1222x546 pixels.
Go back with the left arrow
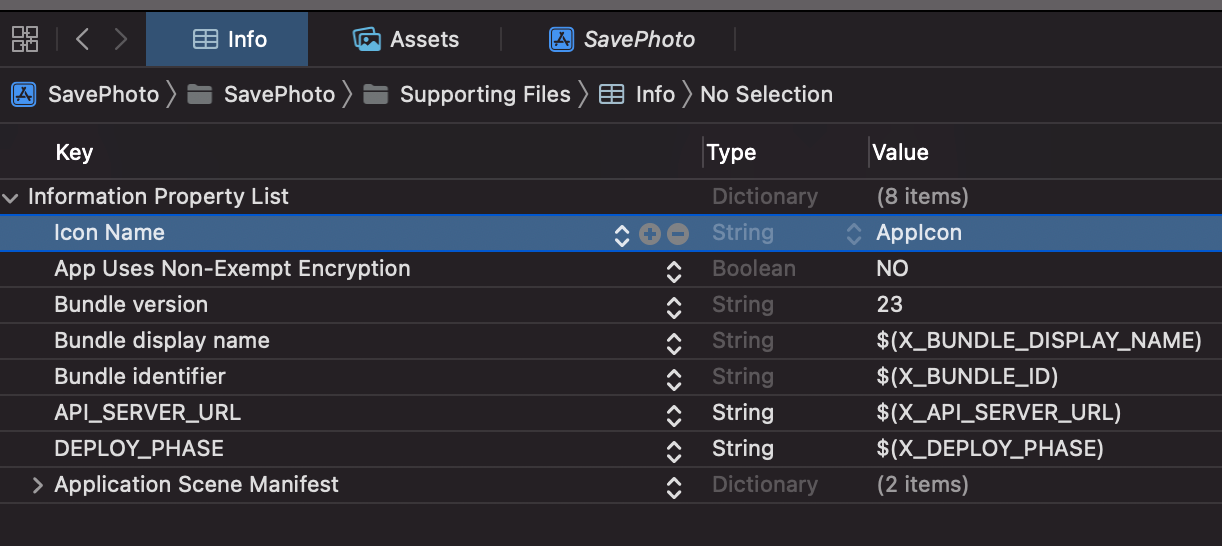(83, 40)
